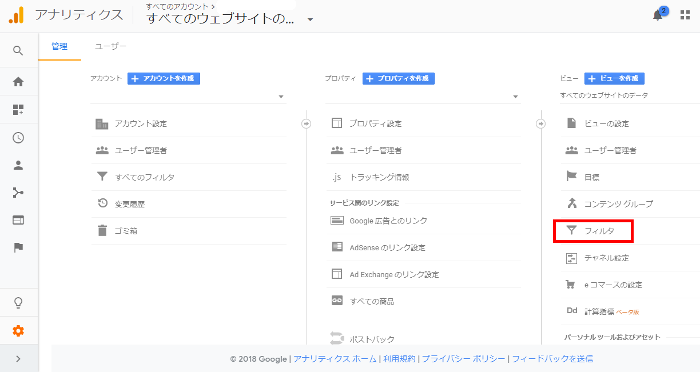
Task: Open the Google apps grid icon
Action: (685, 15)
